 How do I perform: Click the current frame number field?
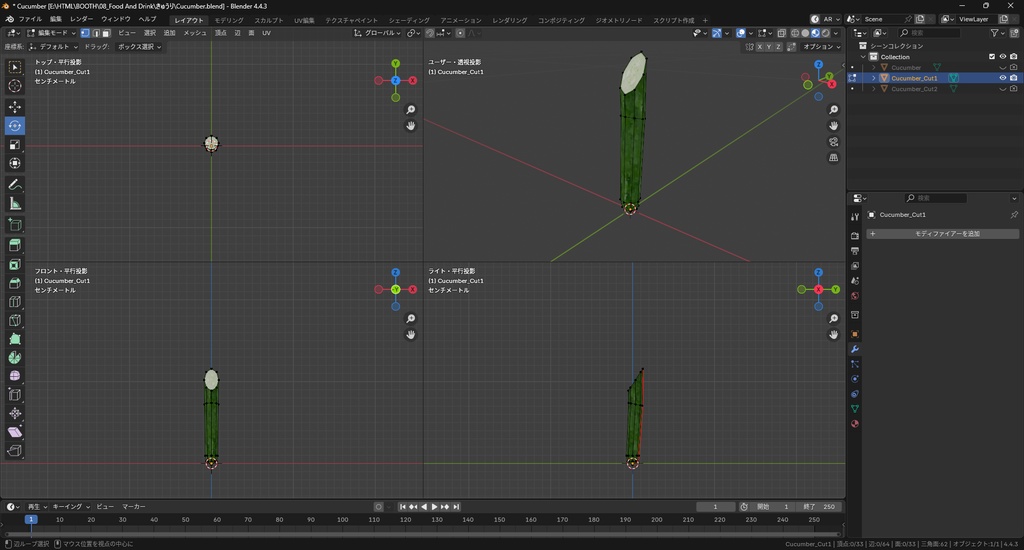716,507
